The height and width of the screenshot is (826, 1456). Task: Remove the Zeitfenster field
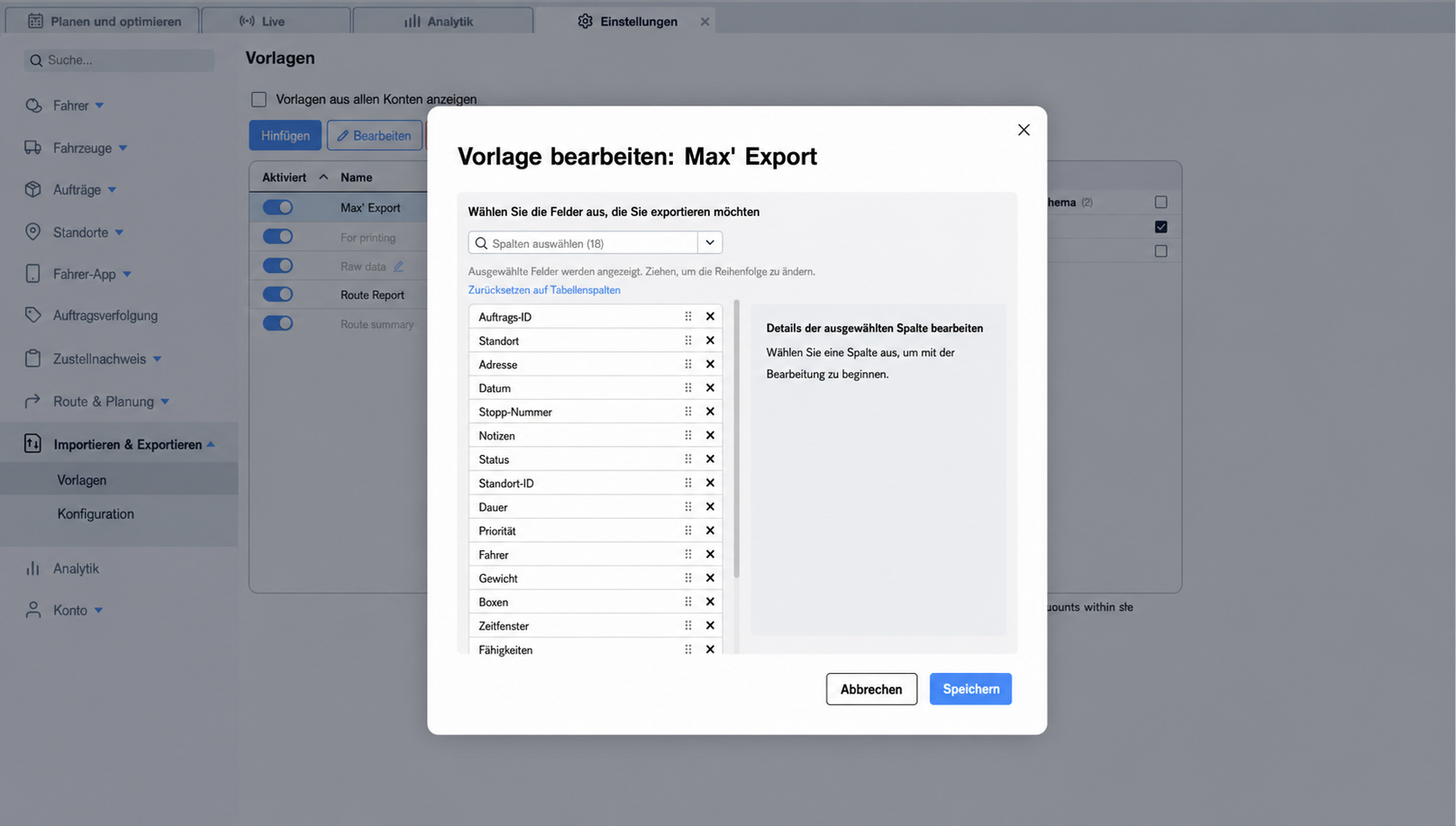click(710, 625)
